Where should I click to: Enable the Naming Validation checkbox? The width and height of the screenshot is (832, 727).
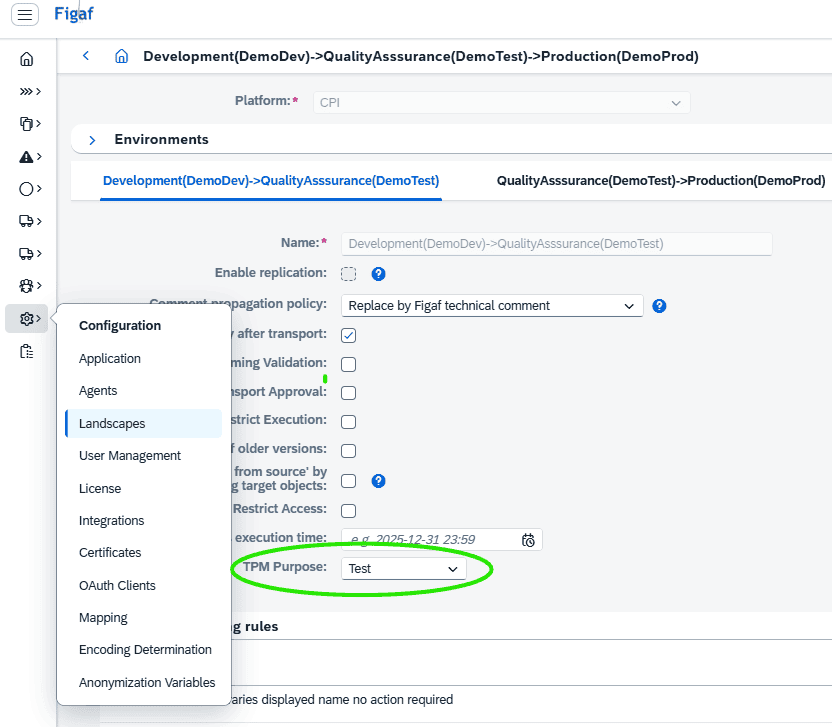349,364
